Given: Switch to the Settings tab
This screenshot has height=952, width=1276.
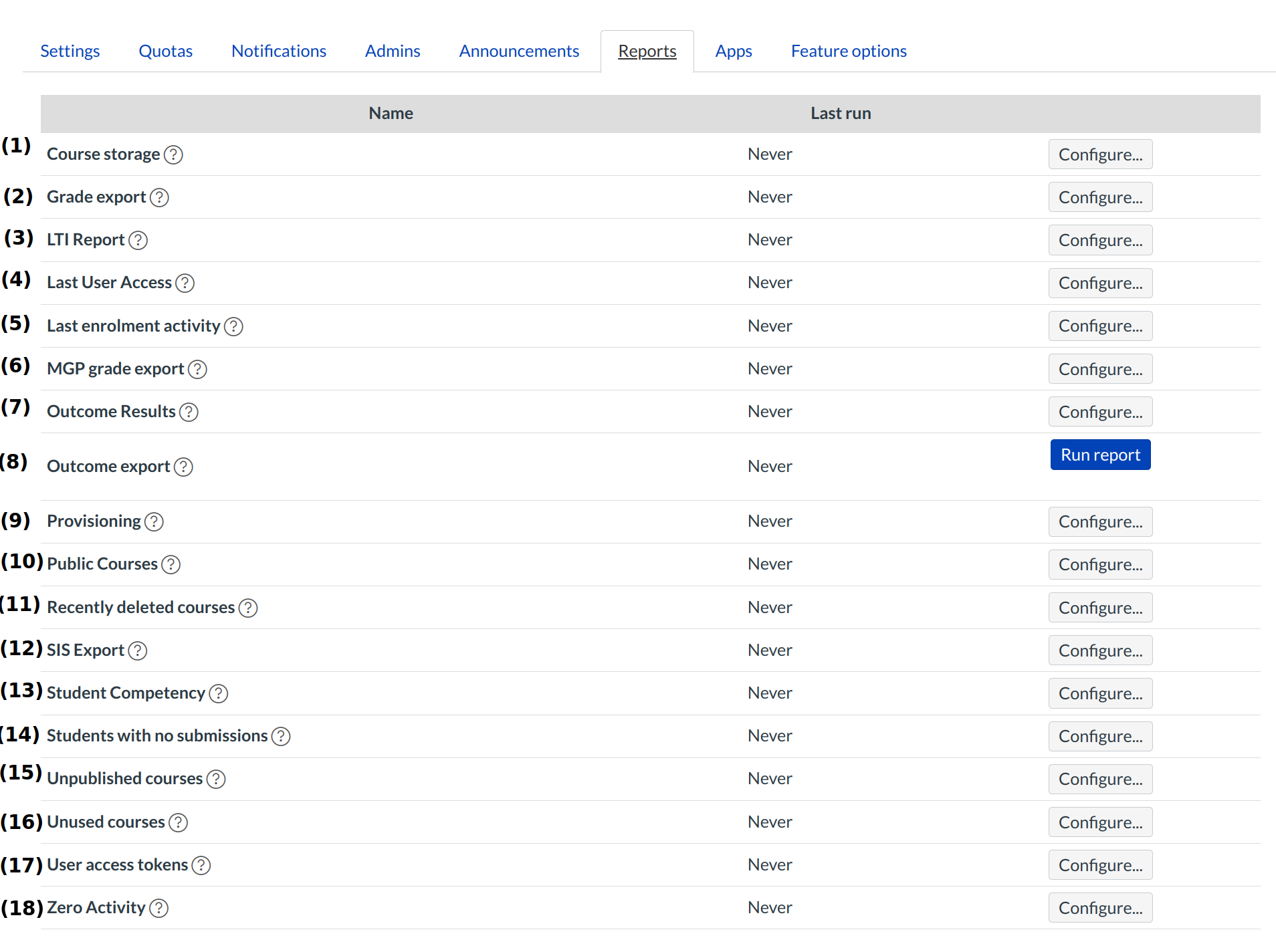Looking at the screenshot, I should (70, 50).
